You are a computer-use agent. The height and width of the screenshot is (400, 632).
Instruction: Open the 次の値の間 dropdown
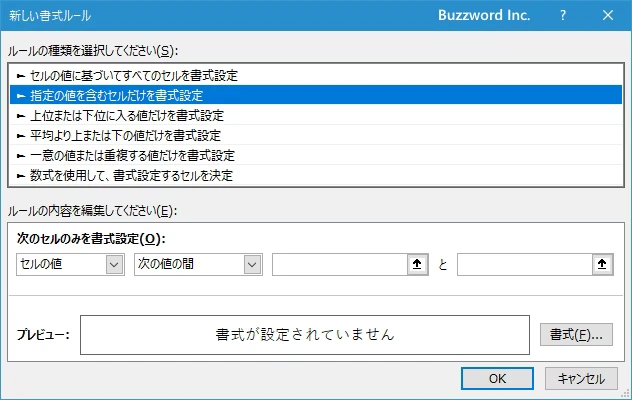pos(198,265)
